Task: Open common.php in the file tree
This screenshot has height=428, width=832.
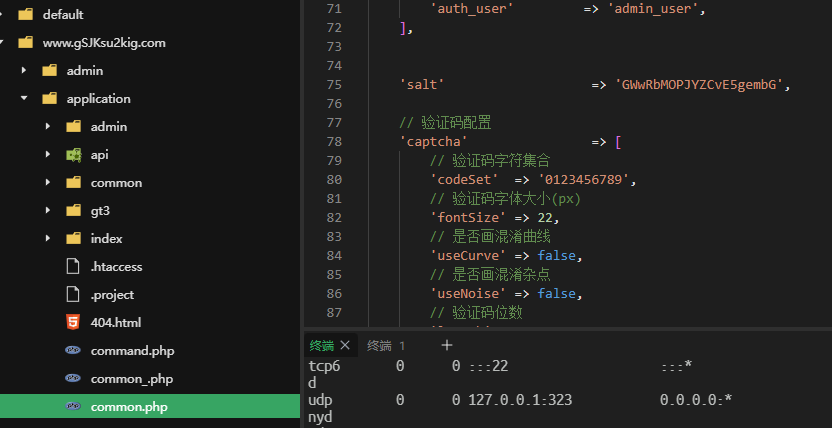Action: 129,407
